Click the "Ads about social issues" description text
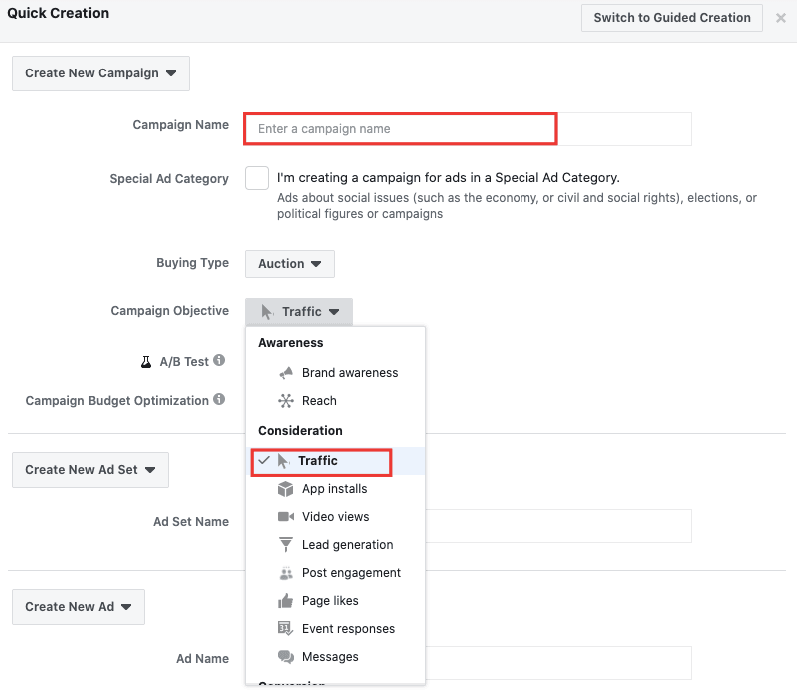Screen dimensions: 797x692 point(516,205)
